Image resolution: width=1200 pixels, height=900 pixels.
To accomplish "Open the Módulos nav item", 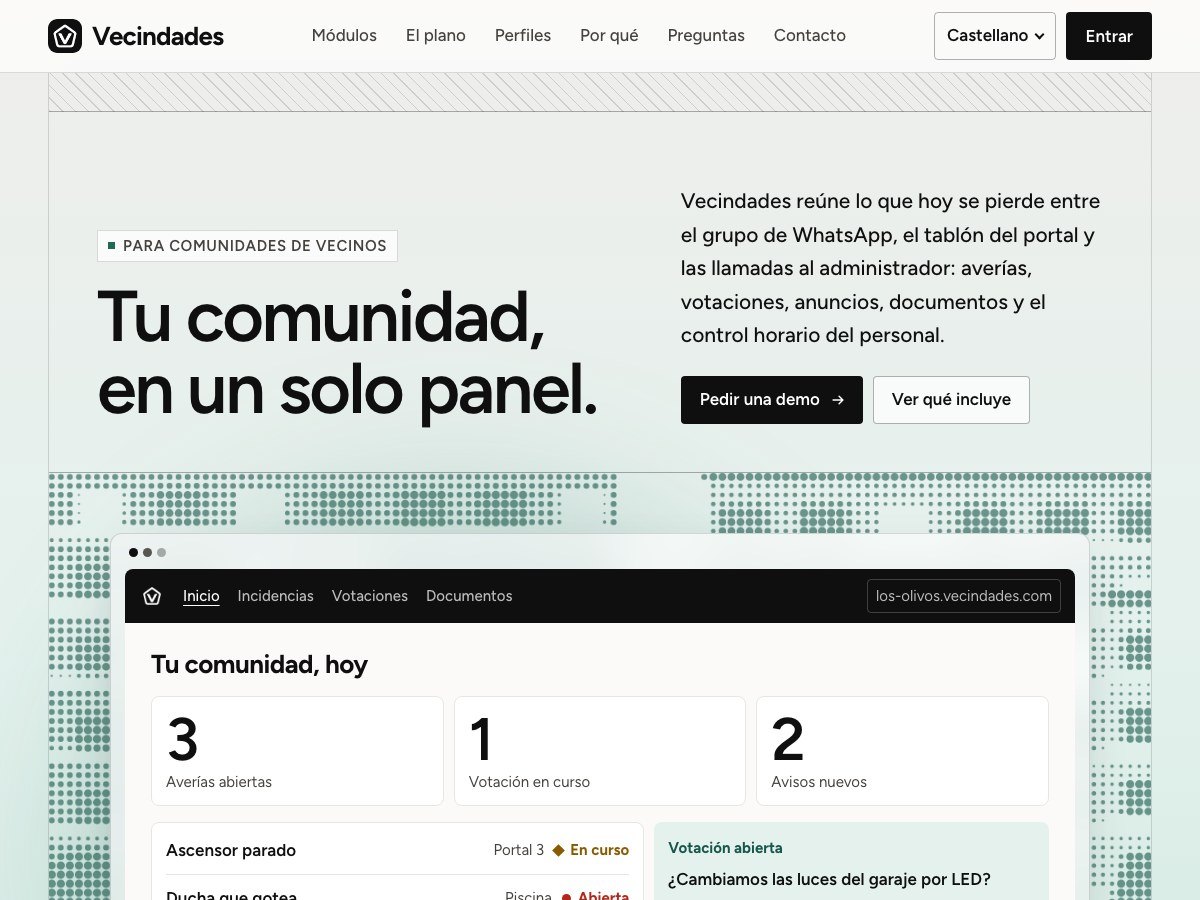I will 344,35.
